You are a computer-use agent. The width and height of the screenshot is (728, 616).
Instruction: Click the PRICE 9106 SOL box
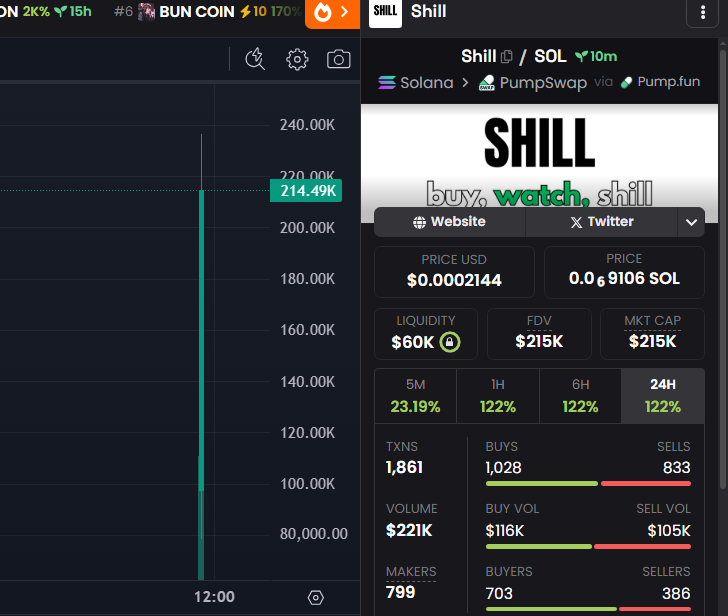624,272
